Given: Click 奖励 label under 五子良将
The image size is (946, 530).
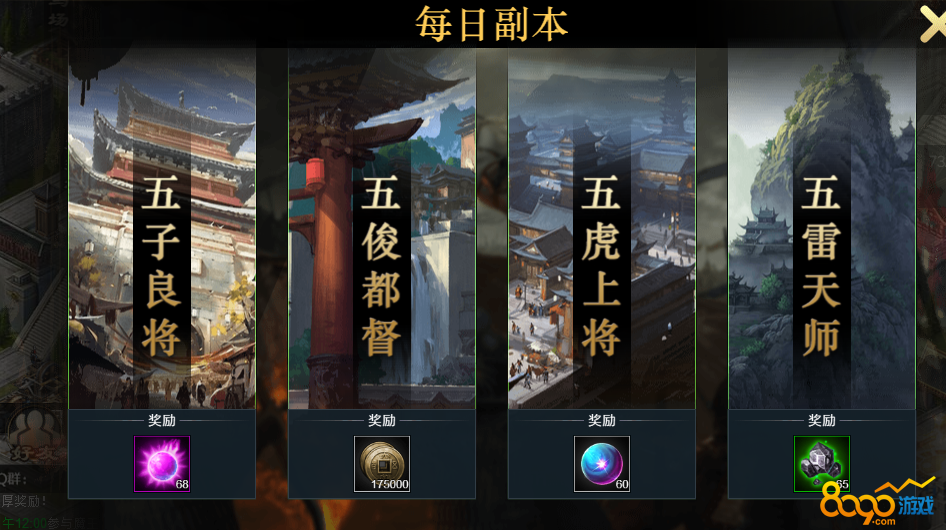Looking at the screenshot, I should coord(162,420).
